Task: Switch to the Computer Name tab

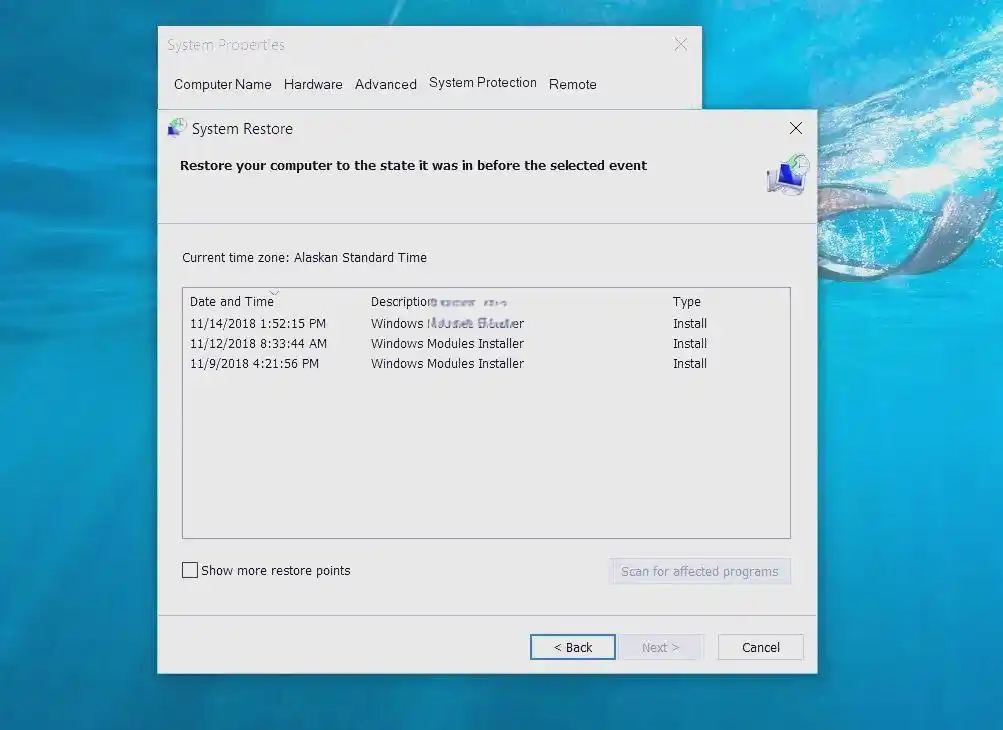Action: click(x=222, y=84)
